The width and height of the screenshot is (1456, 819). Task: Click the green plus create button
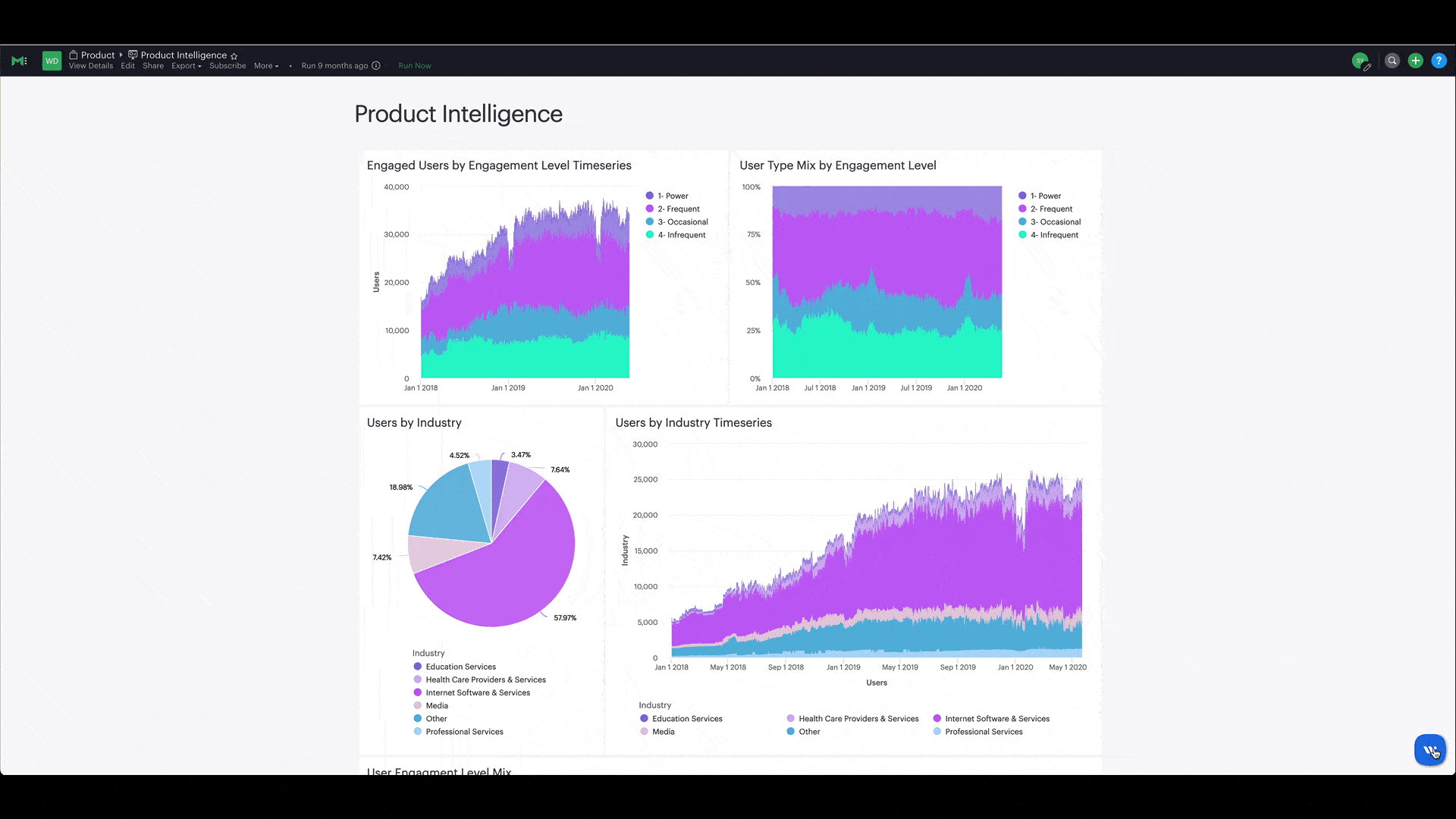coord(1415,61)
